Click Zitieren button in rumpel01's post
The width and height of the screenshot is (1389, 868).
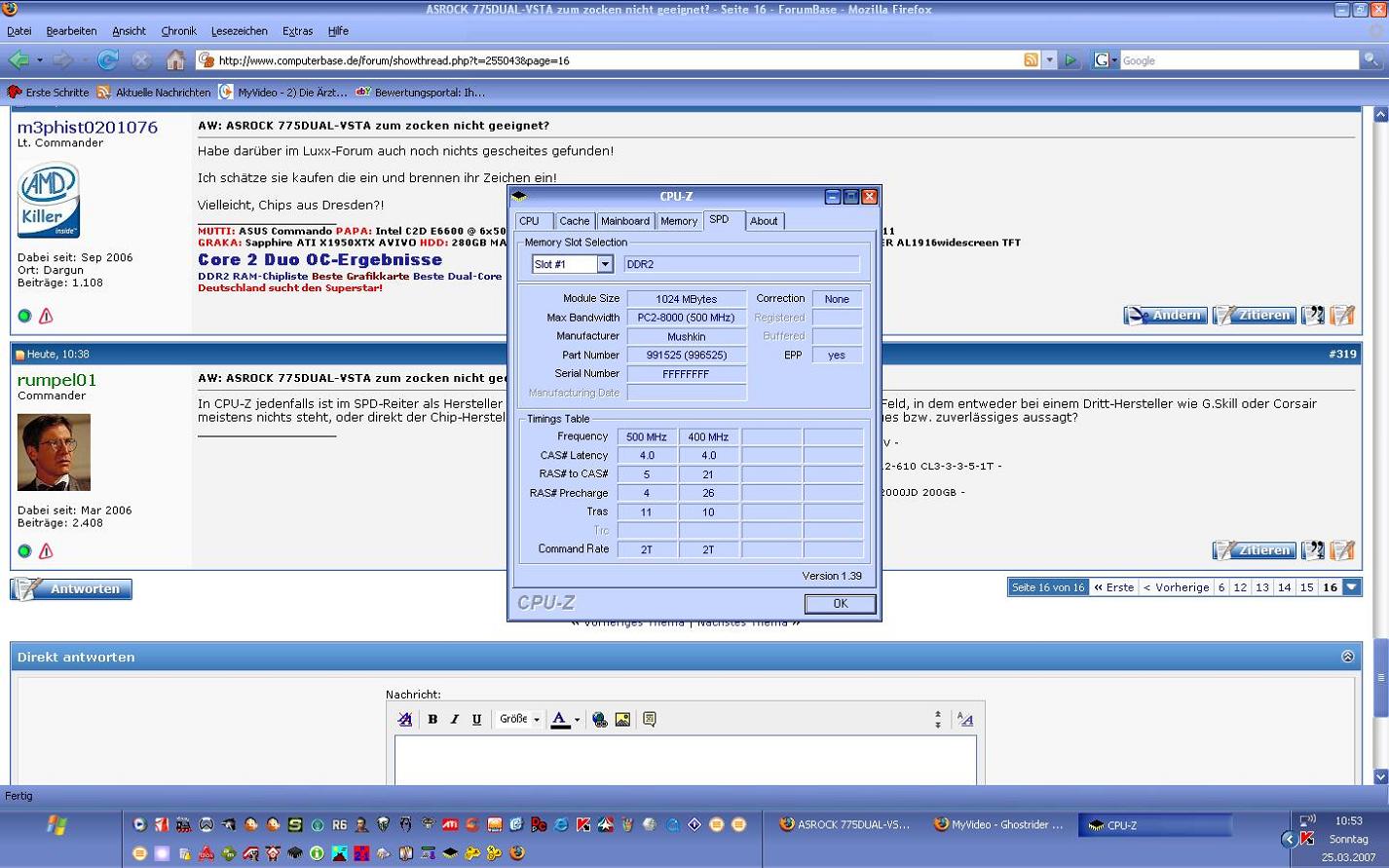1254,550
